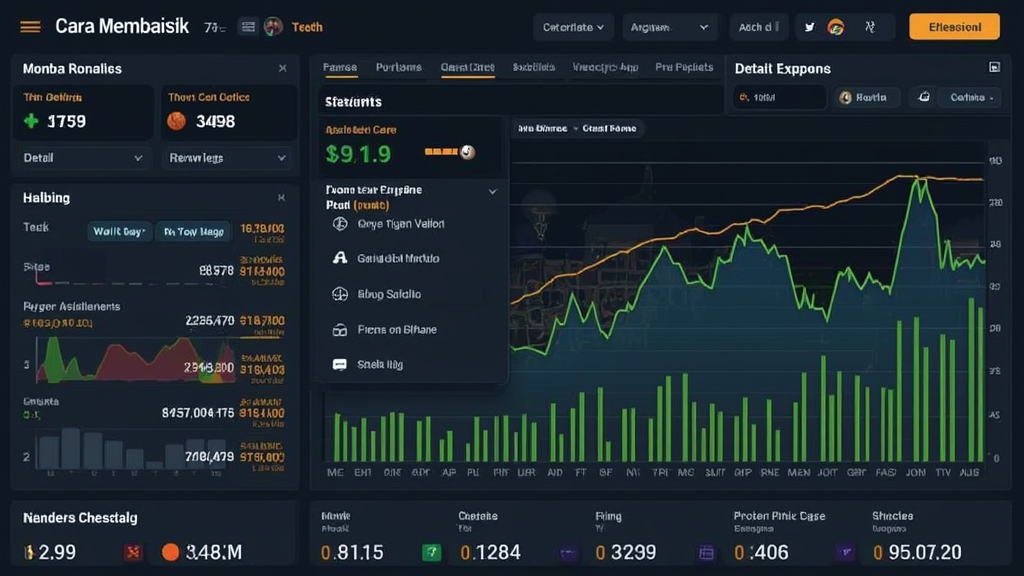Toggle the panel icon in Detail Exppons header
1024x576 pixels.
coord(994,68)
